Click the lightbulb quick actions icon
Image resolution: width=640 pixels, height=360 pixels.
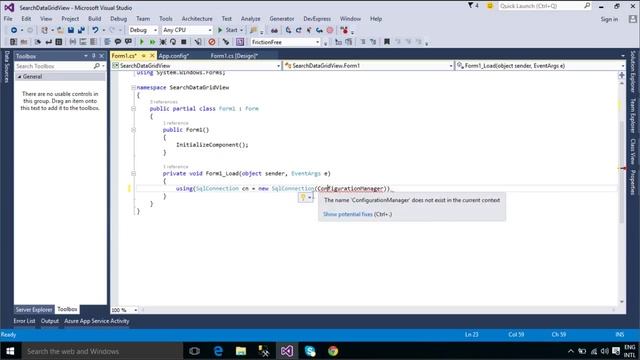pos(303,197)
